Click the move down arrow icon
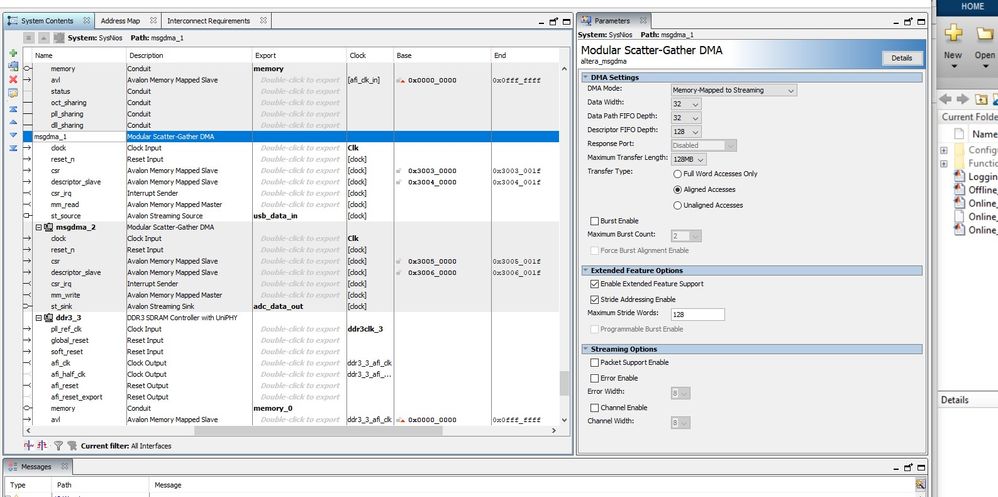Viewport: 998px width, 497px height. (13, 135)
